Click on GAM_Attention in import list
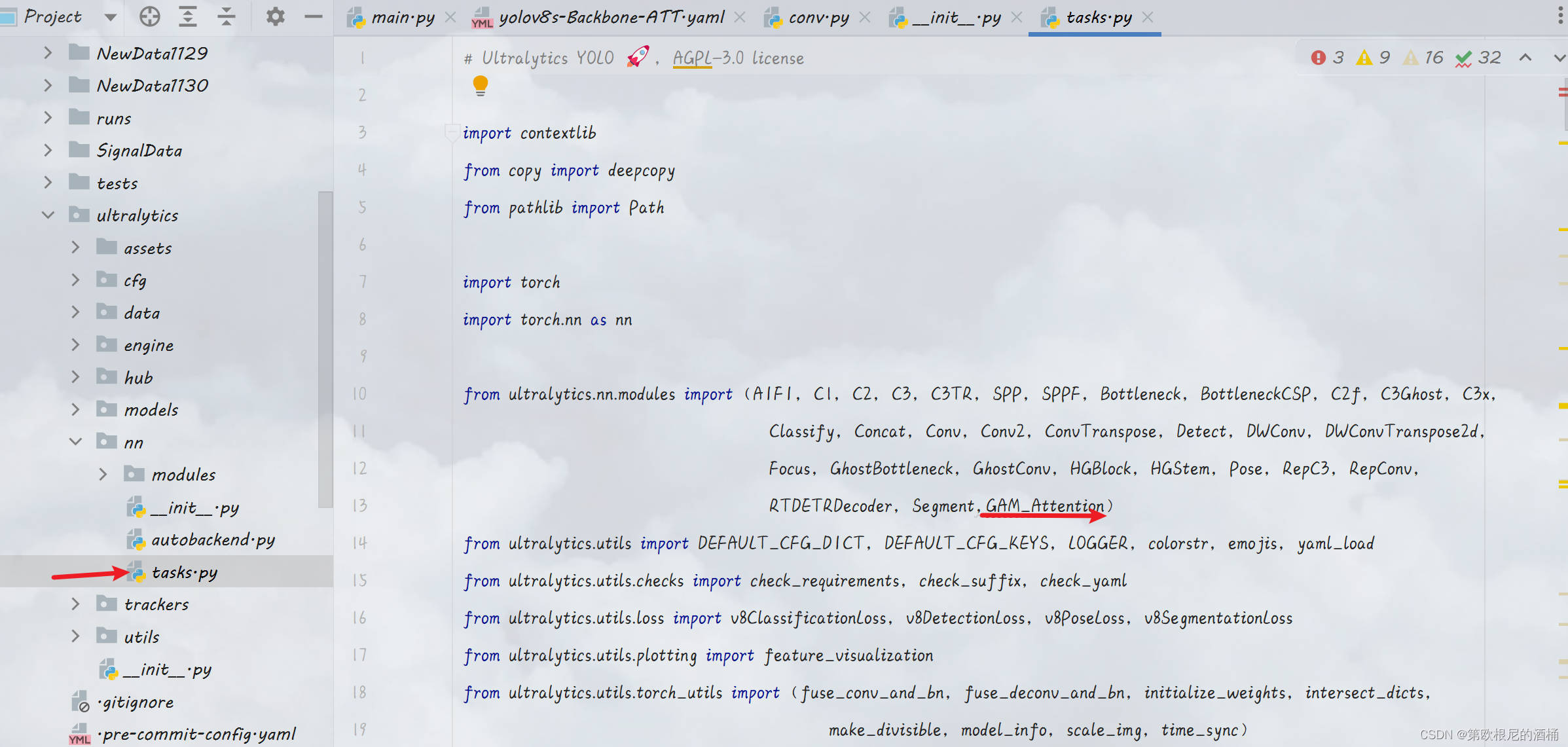Viewport: 1568px width, 747px height. point(1045,505)
